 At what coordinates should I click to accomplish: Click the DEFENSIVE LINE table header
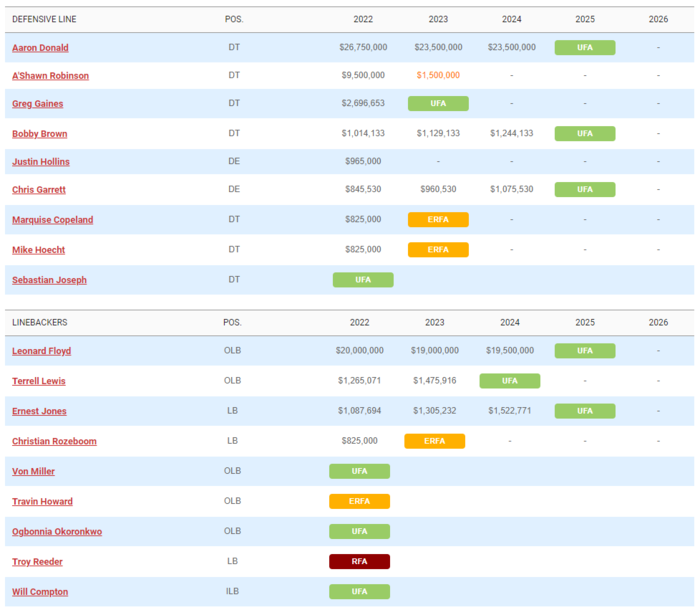(x=44, y=19)
